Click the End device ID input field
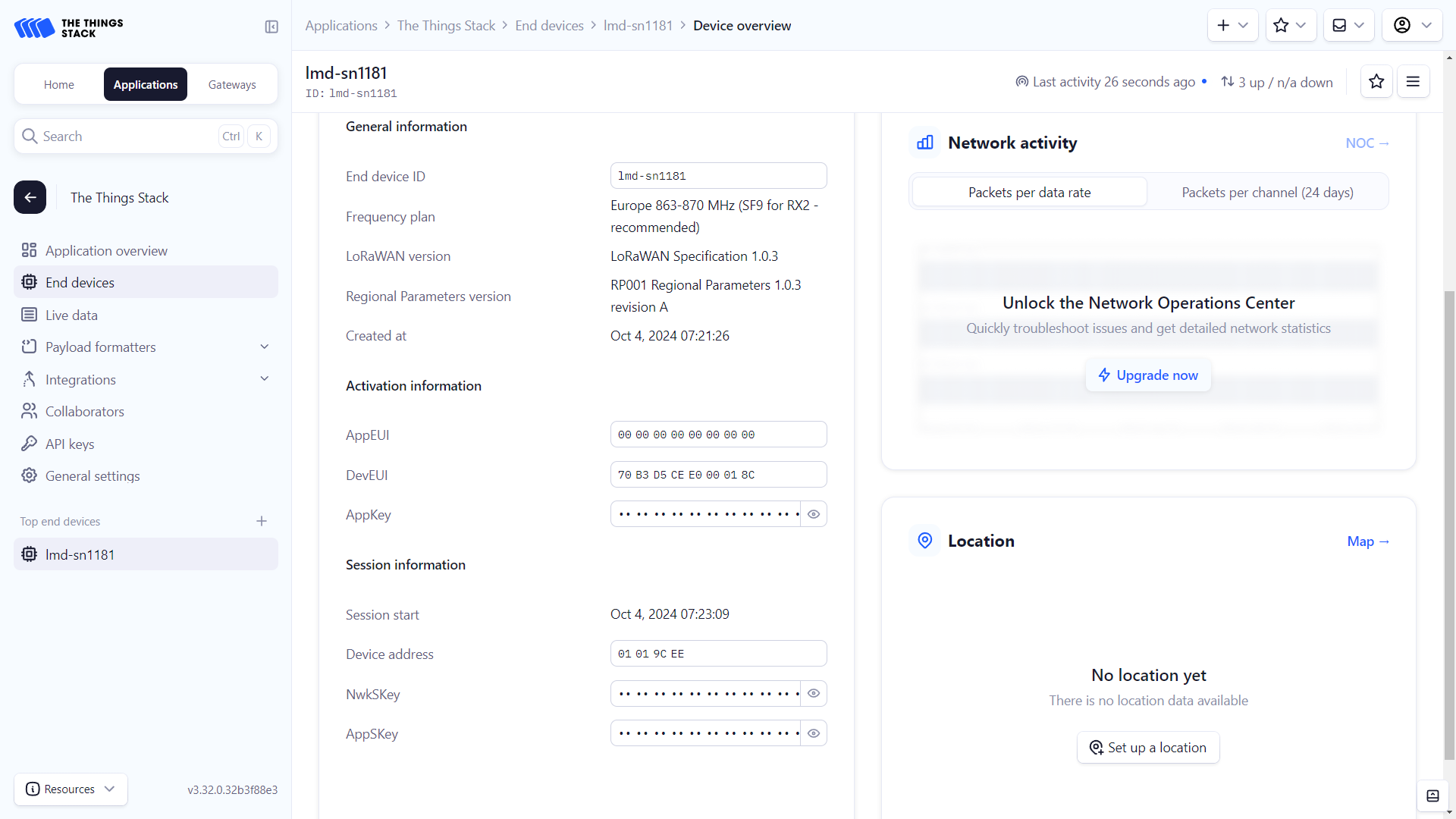 tap(718, 176)
